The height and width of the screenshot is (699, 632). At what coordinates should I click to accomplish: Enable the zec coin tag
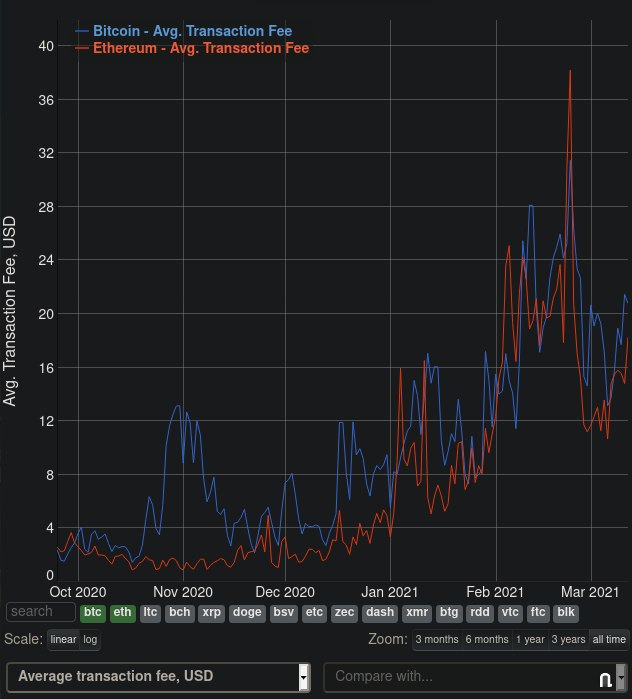[345, 613]
